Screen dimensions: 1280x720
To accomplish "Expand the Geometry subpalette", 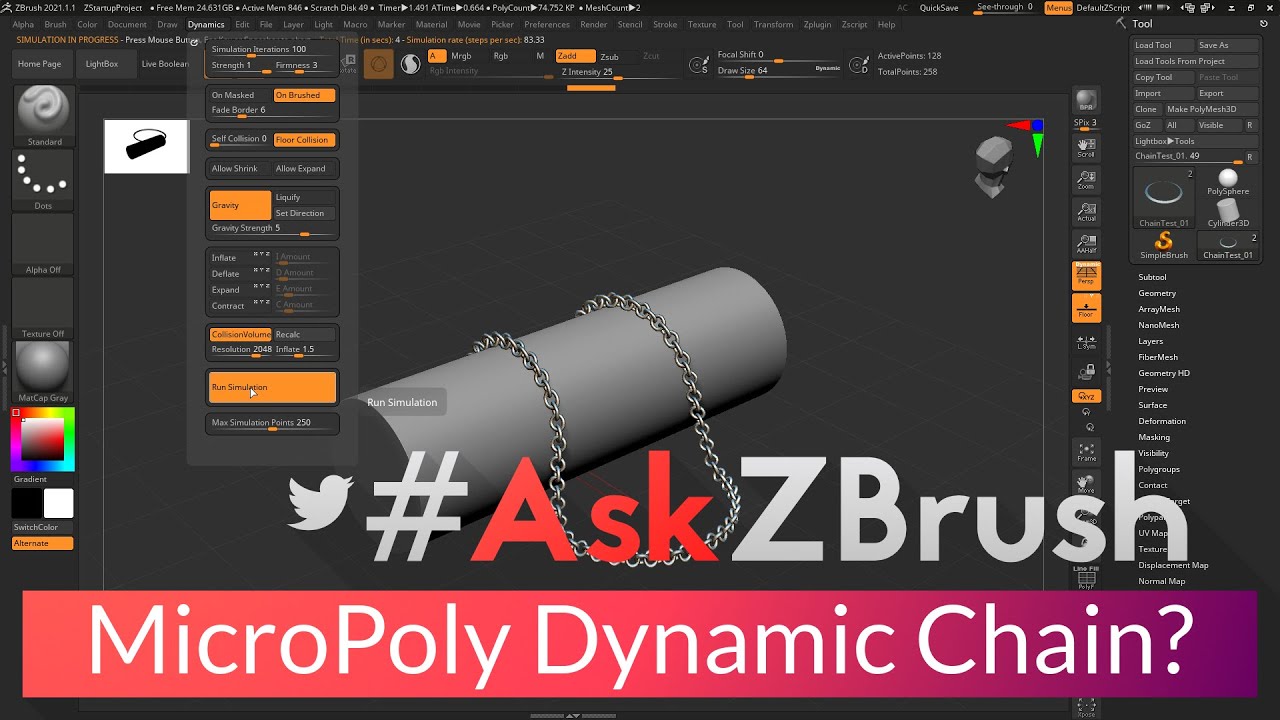I will [1157, 293].
